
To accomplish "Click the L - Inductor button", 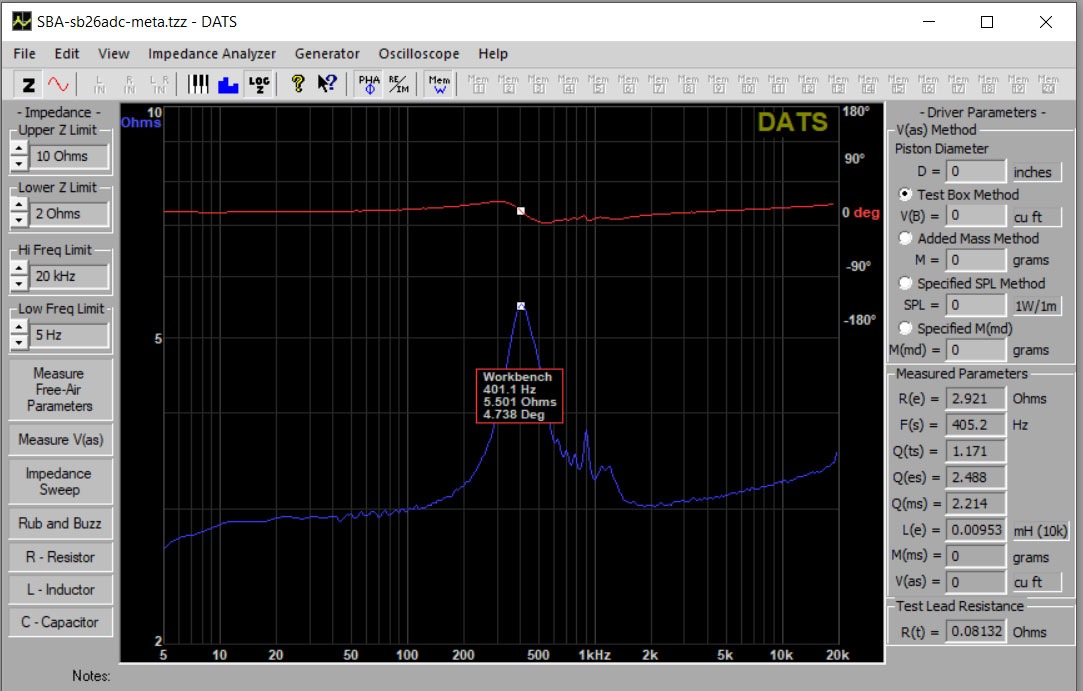I will [60, 589].
